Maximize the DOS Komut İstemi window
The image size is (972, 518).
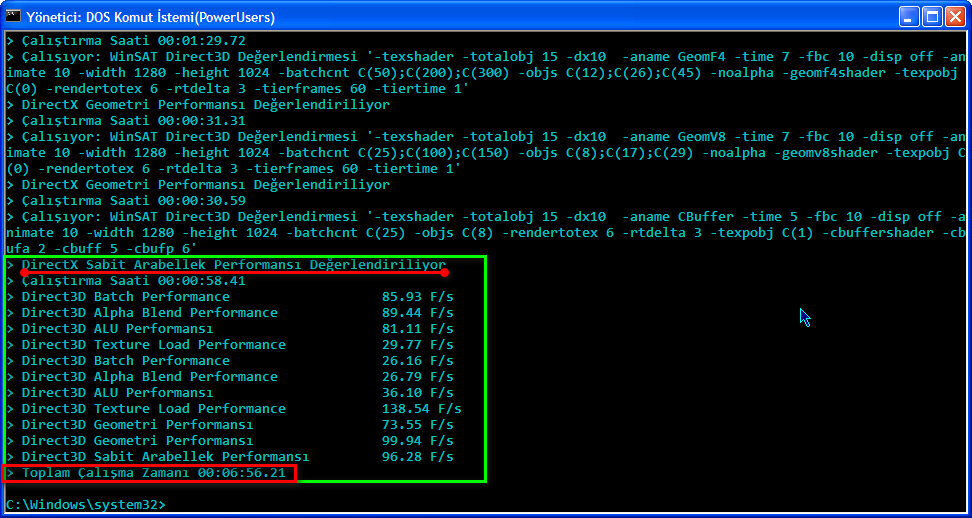point(932,16)
